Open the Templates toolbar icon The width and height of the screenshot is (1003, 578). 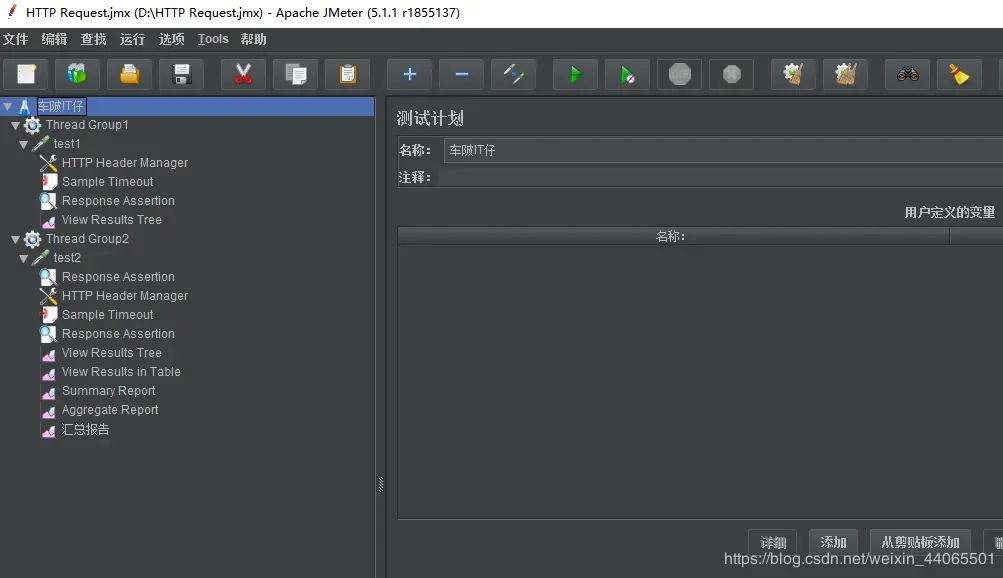(77, 74)
